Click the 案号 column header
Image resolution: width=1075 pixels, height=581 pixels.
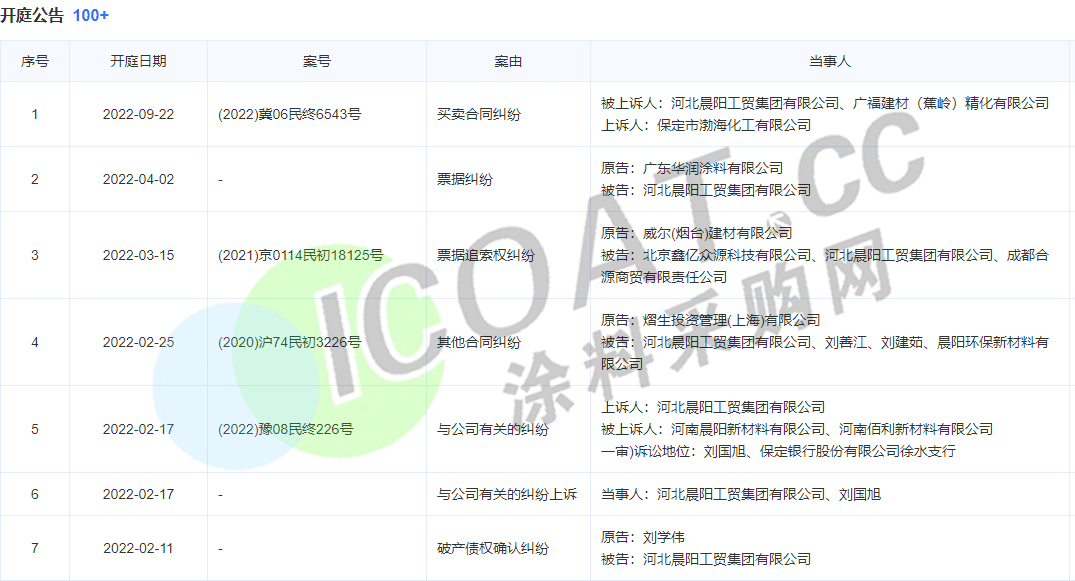click(x=316, y=61)
